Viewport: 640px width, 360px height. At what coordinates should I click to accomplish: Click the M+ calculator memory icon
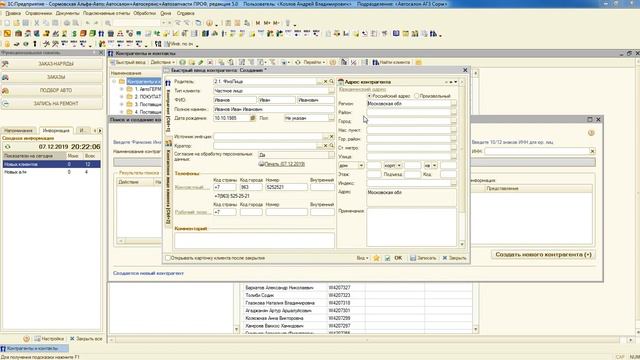pos(267,23)
